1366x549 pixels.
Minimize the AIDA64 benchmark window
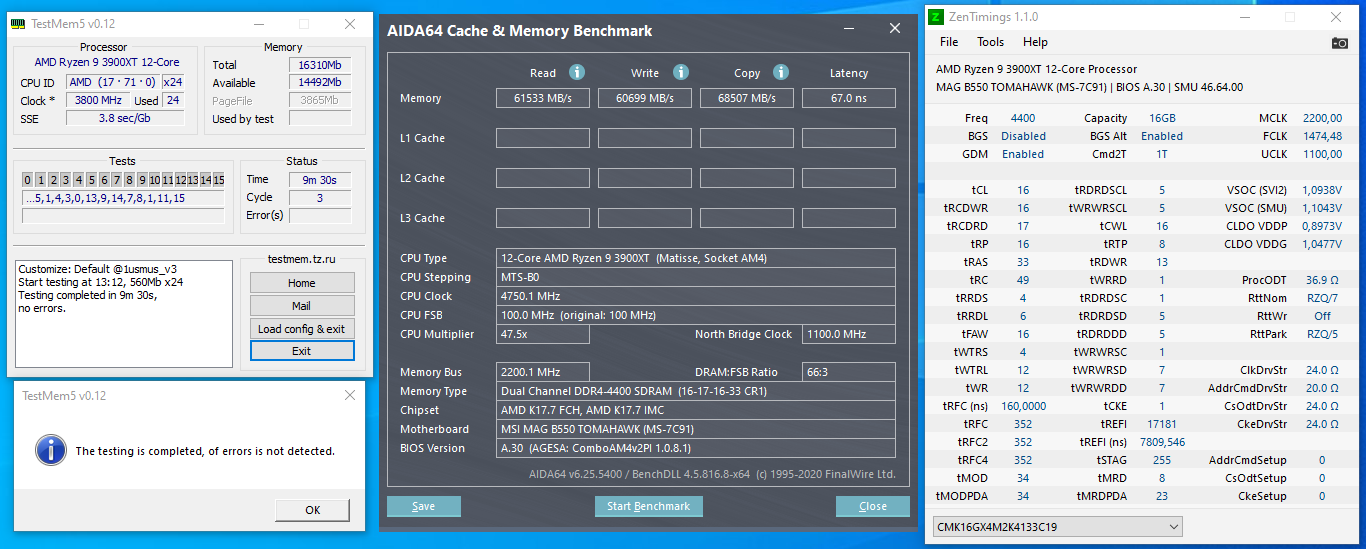point(851,29)
